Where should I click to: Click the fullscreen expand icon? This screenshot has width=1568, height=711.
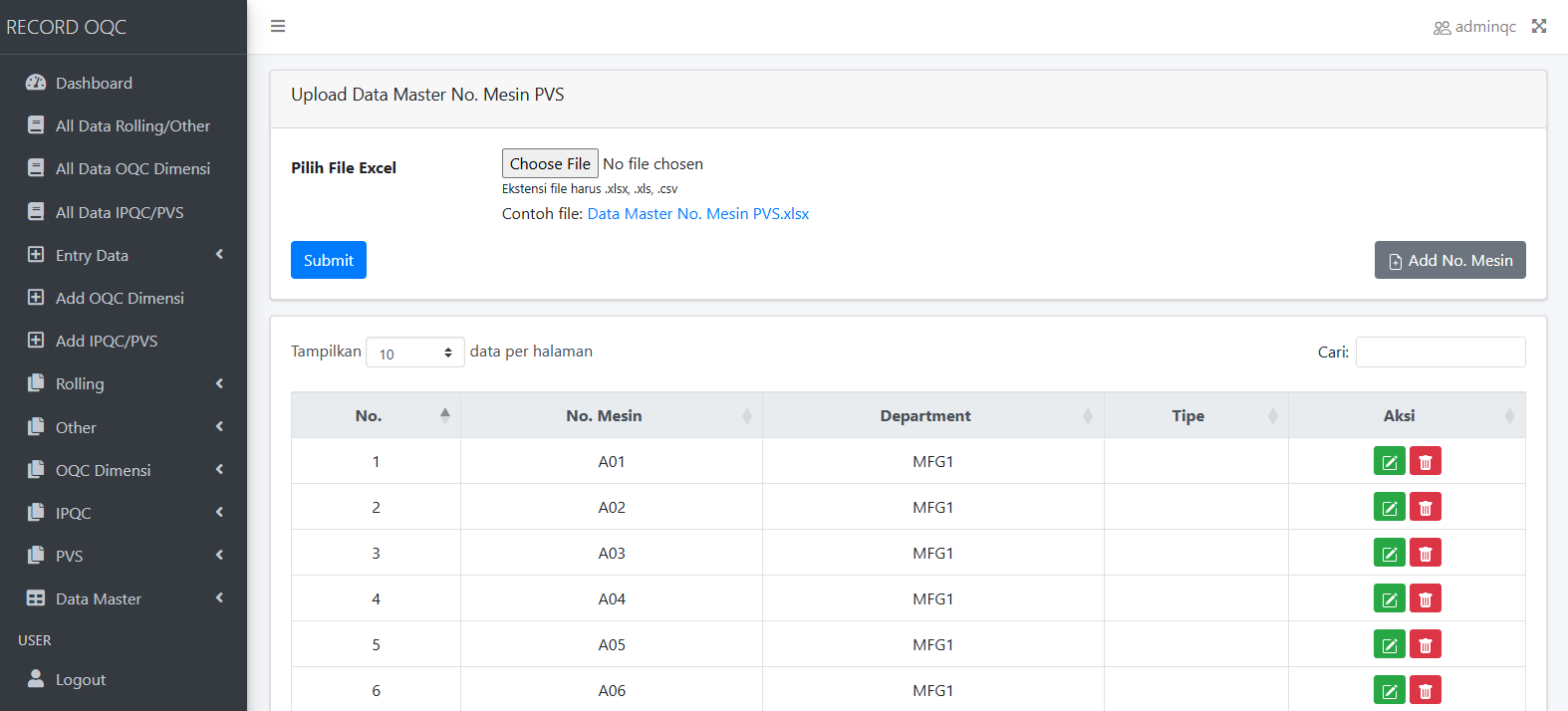coord(1539,26)
